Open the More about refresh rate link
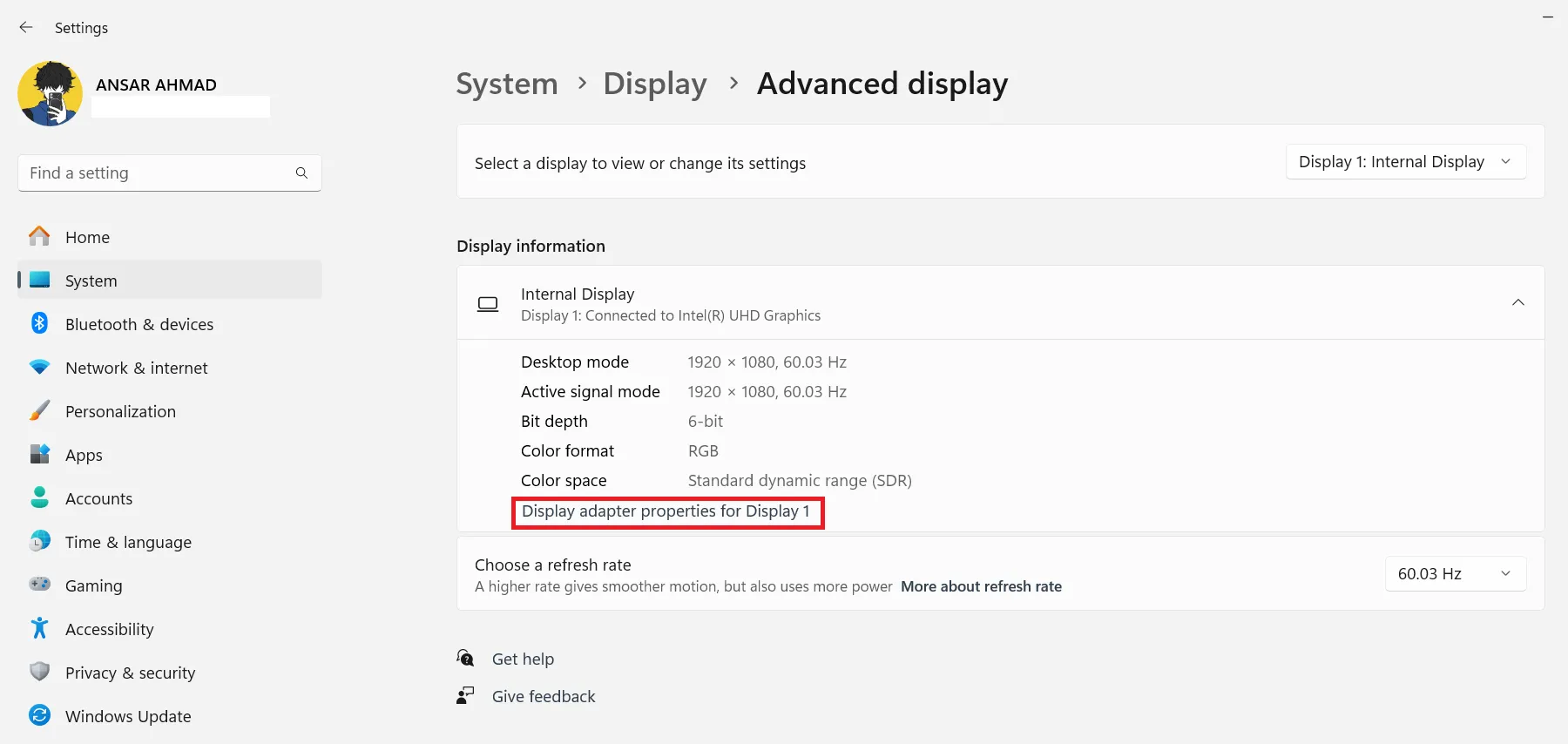This screenshot has width=1568, height=744. coord(981,586)
